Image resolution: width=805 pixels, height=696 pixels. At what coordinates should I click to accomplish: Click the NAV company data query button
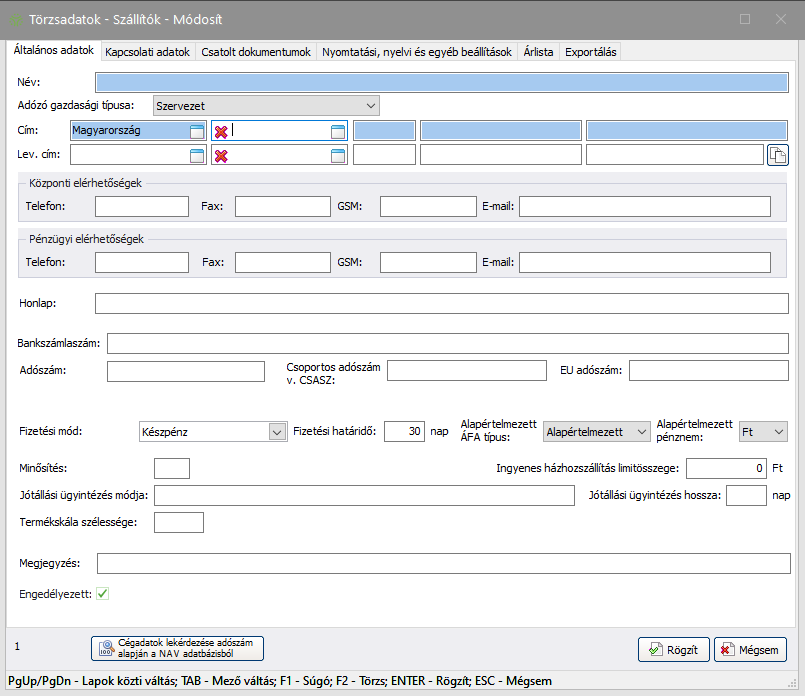tap(177, 648)
